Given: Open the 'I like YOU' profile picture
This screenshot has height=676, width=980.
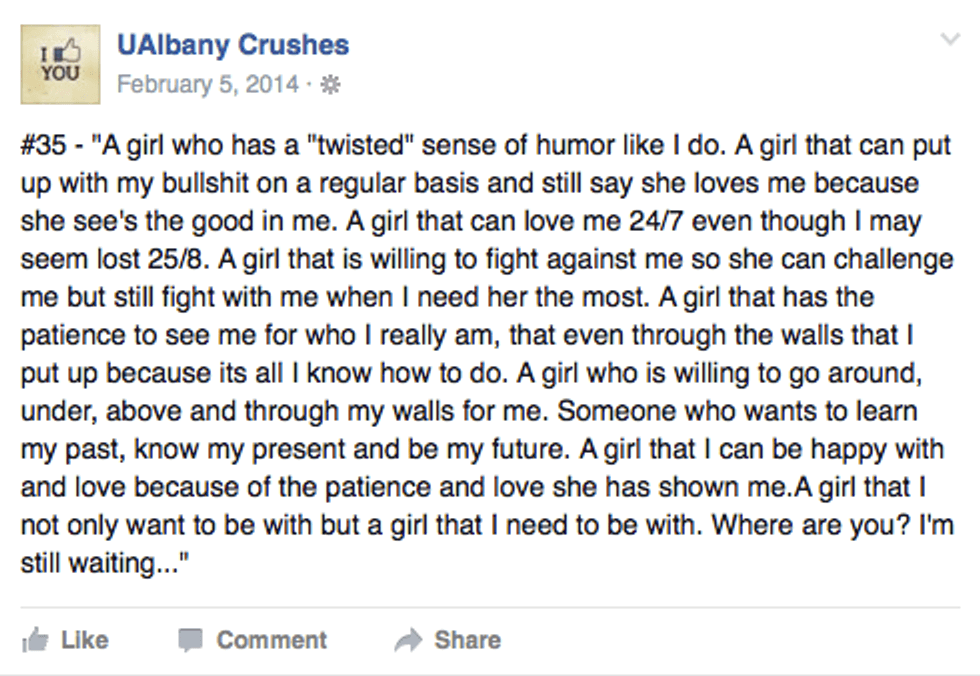Looking at the screenshot, I should click(x=60, y=64).
